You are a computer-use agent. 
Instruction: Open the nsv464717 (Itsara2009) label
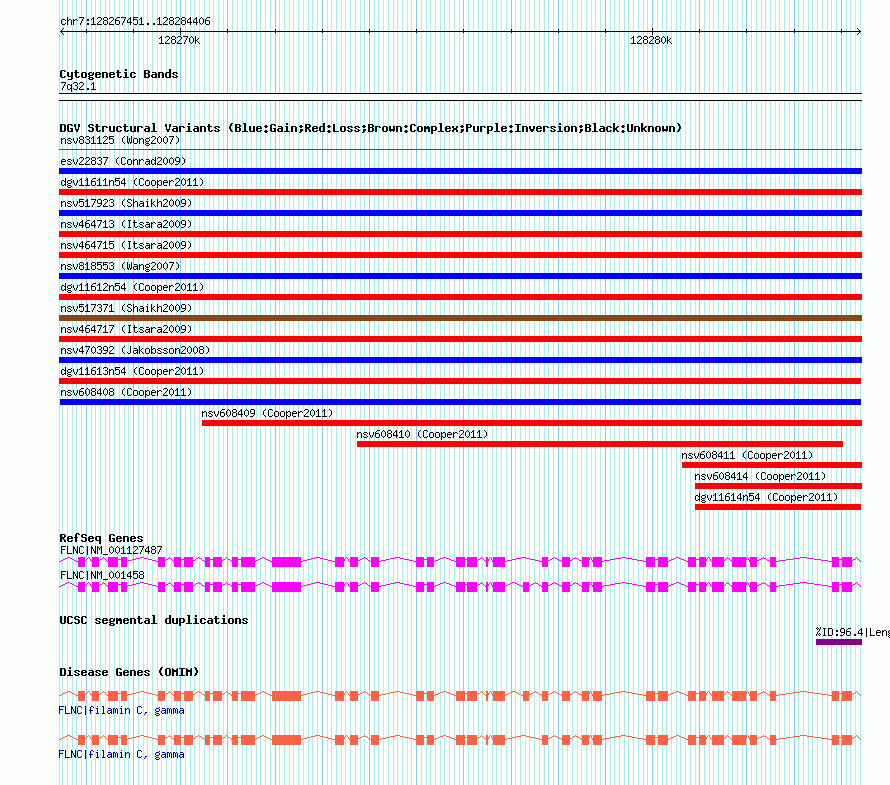[126, 329]
